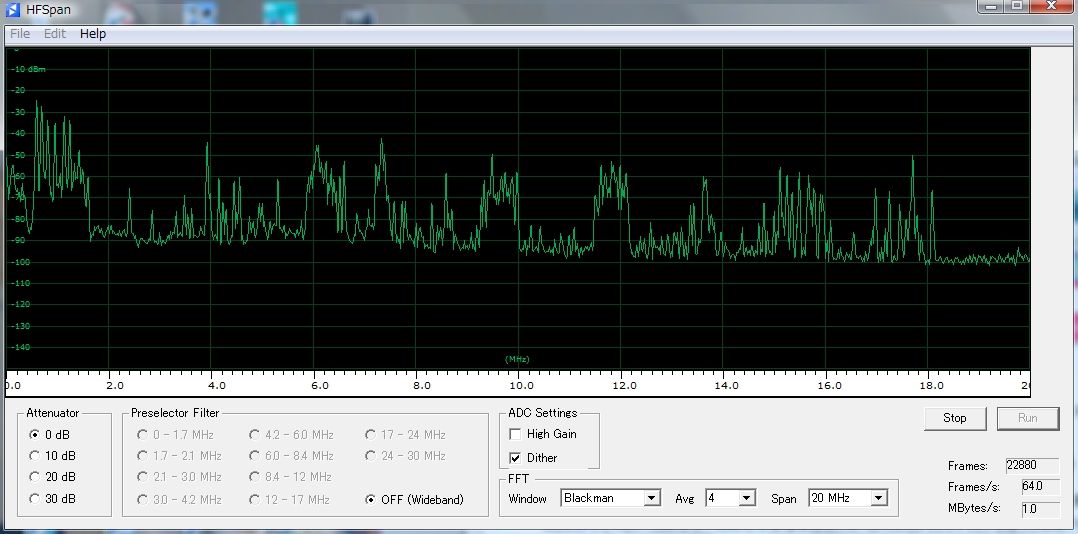Choose the 8.4 - 12 MHz preselector filter
1078x534 pixels.
click(x=290, y=476)
